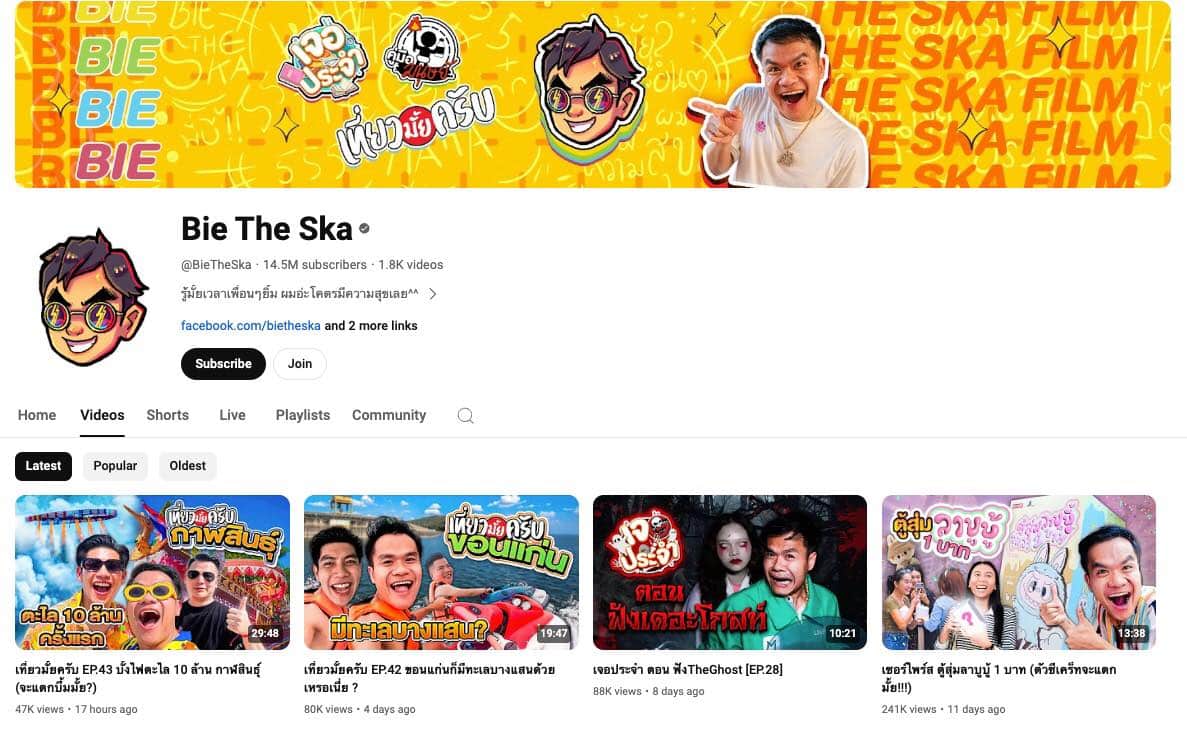Click the channel search magnifier icon
This screenshot has width=1187, height=732.
coord(466,416)
